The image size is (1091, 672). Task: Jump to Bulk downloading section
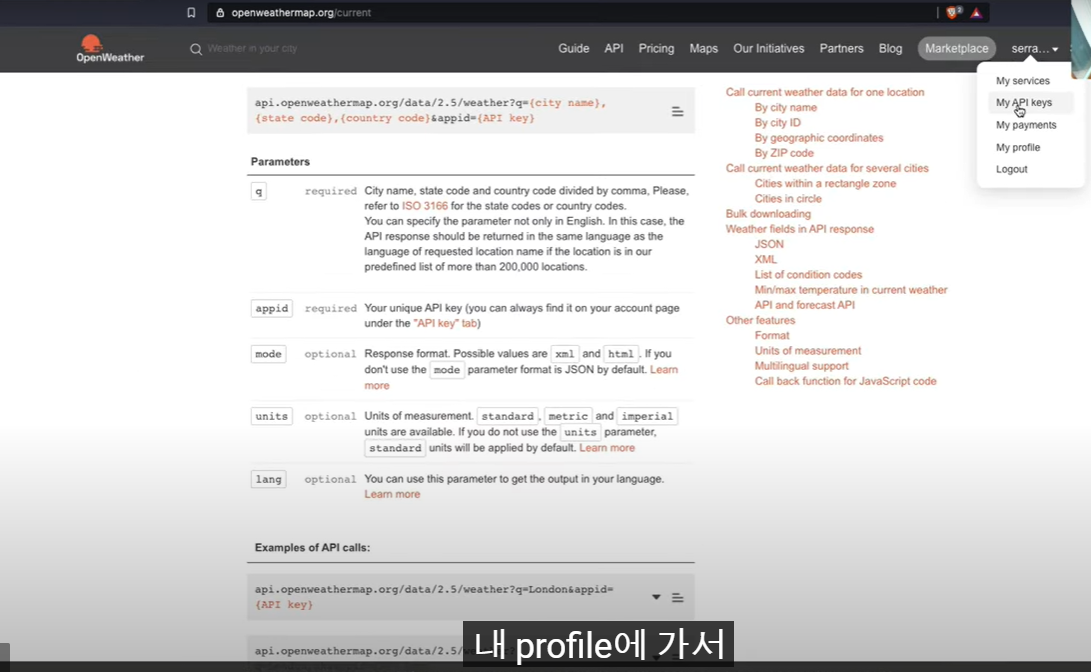(767, 214)
